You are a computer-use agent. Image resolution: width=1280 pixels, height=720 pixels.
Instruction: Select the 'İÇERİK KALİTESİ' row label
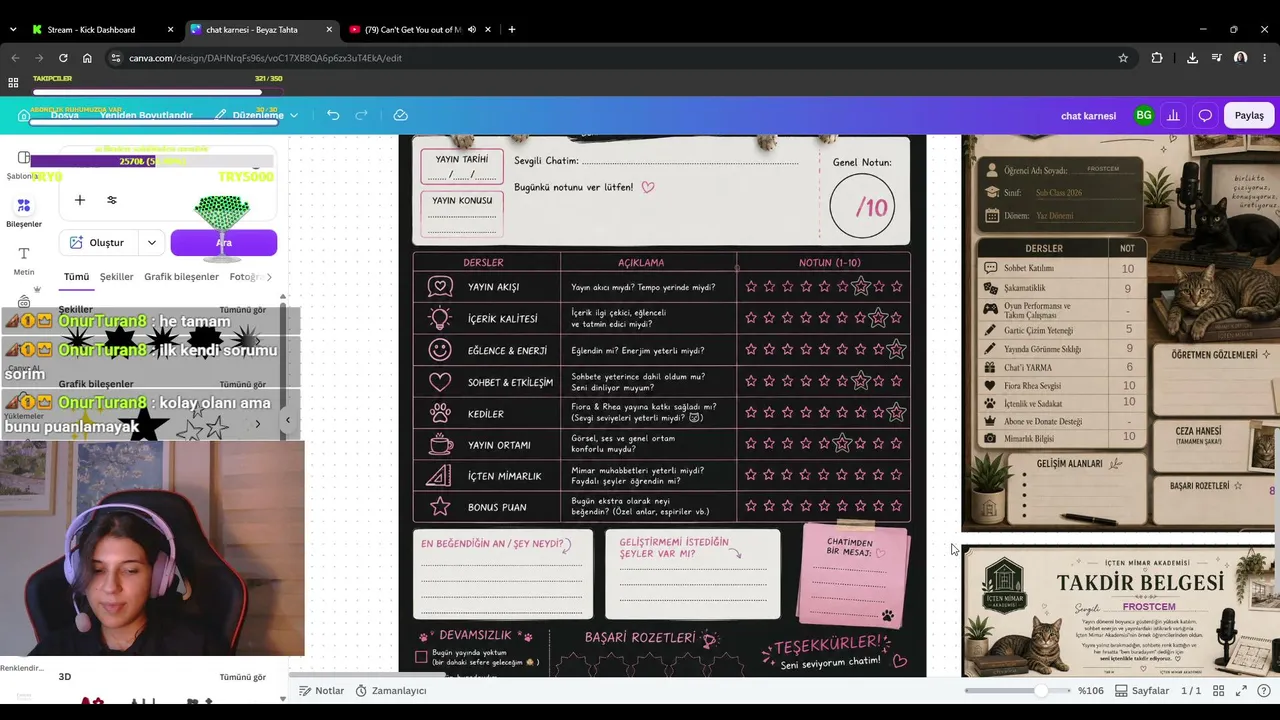pyautogui.click(x=502, y=319)
